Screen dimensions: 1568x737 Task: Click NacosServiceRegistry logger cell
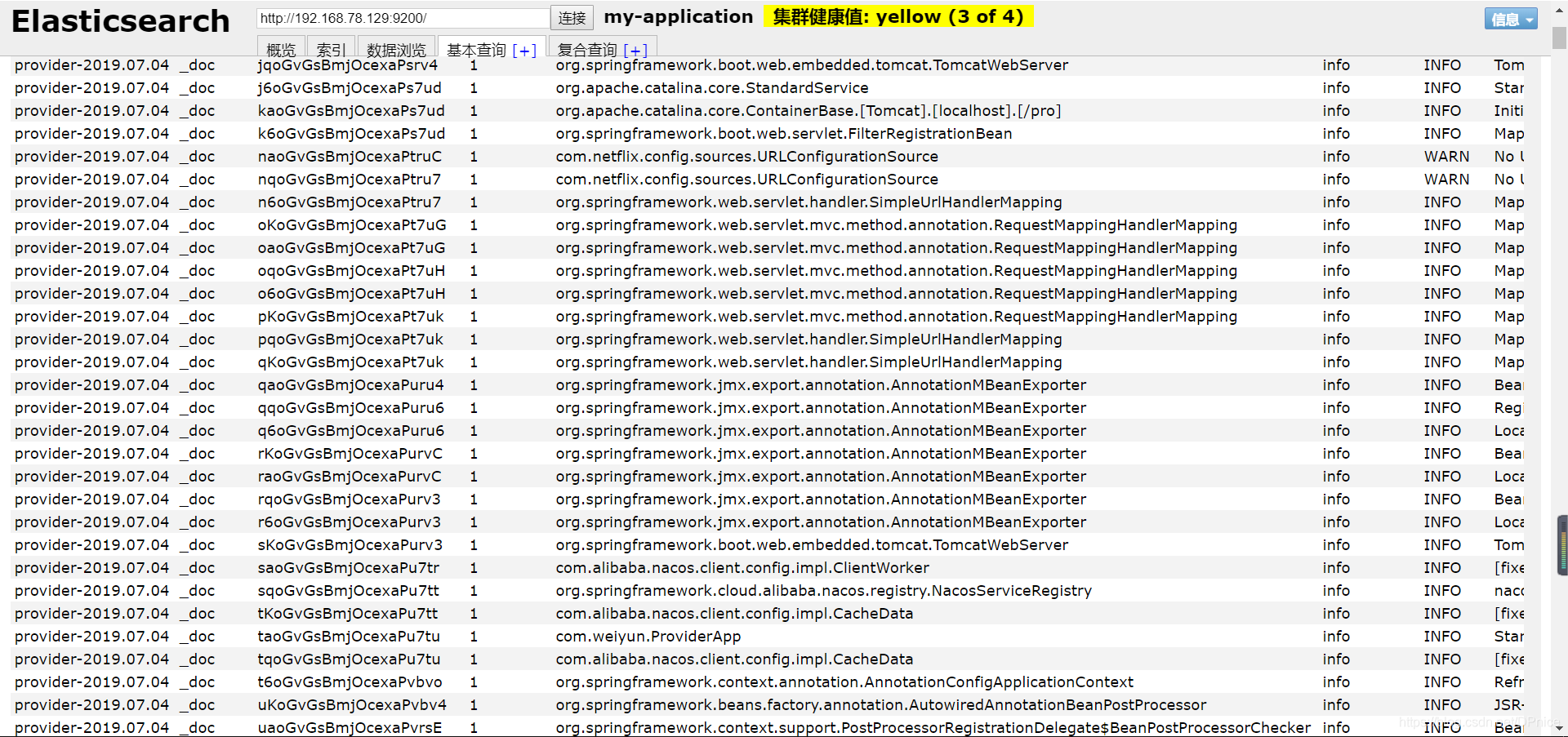[x=824, y=591]
